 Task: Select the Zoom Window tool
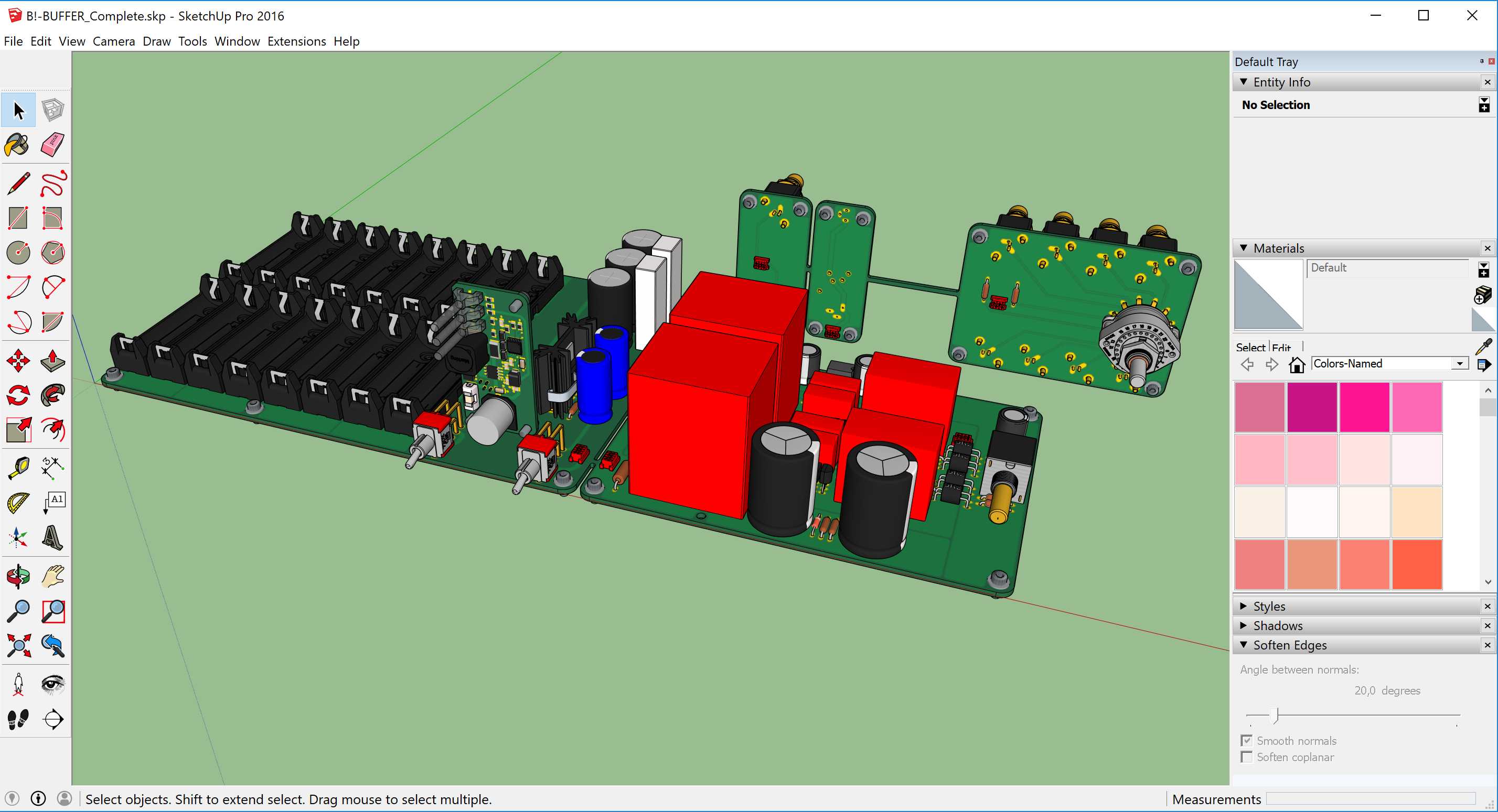53,611
